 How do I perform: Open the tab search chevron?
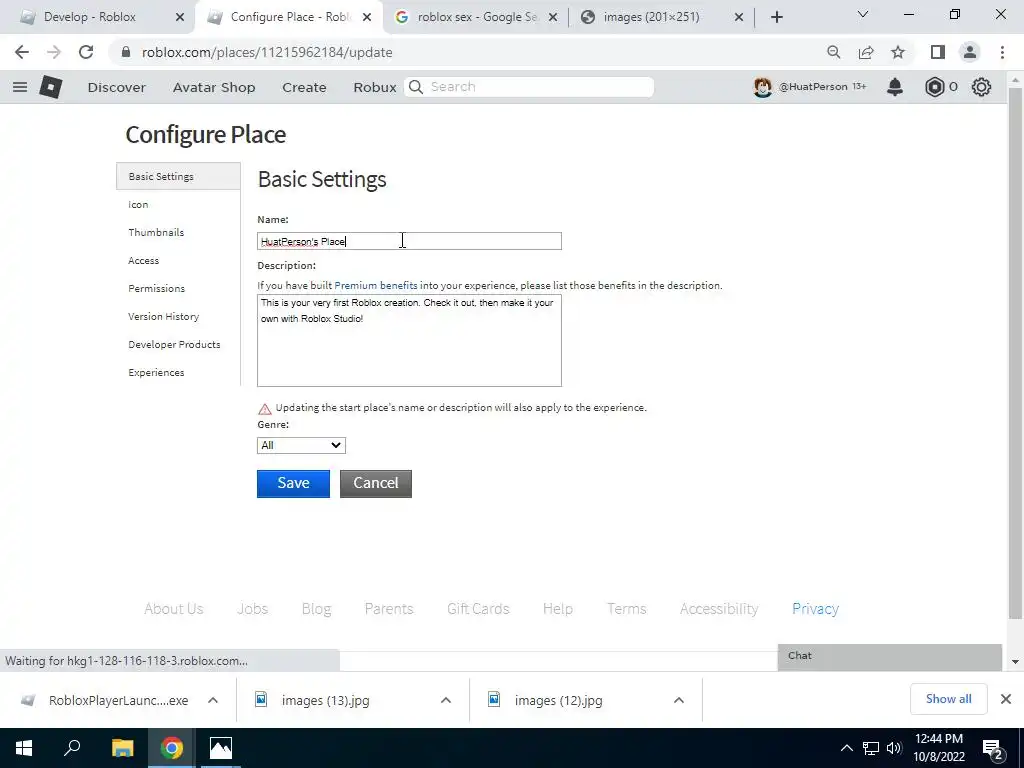pyautogui.click(x=863, y=14)
